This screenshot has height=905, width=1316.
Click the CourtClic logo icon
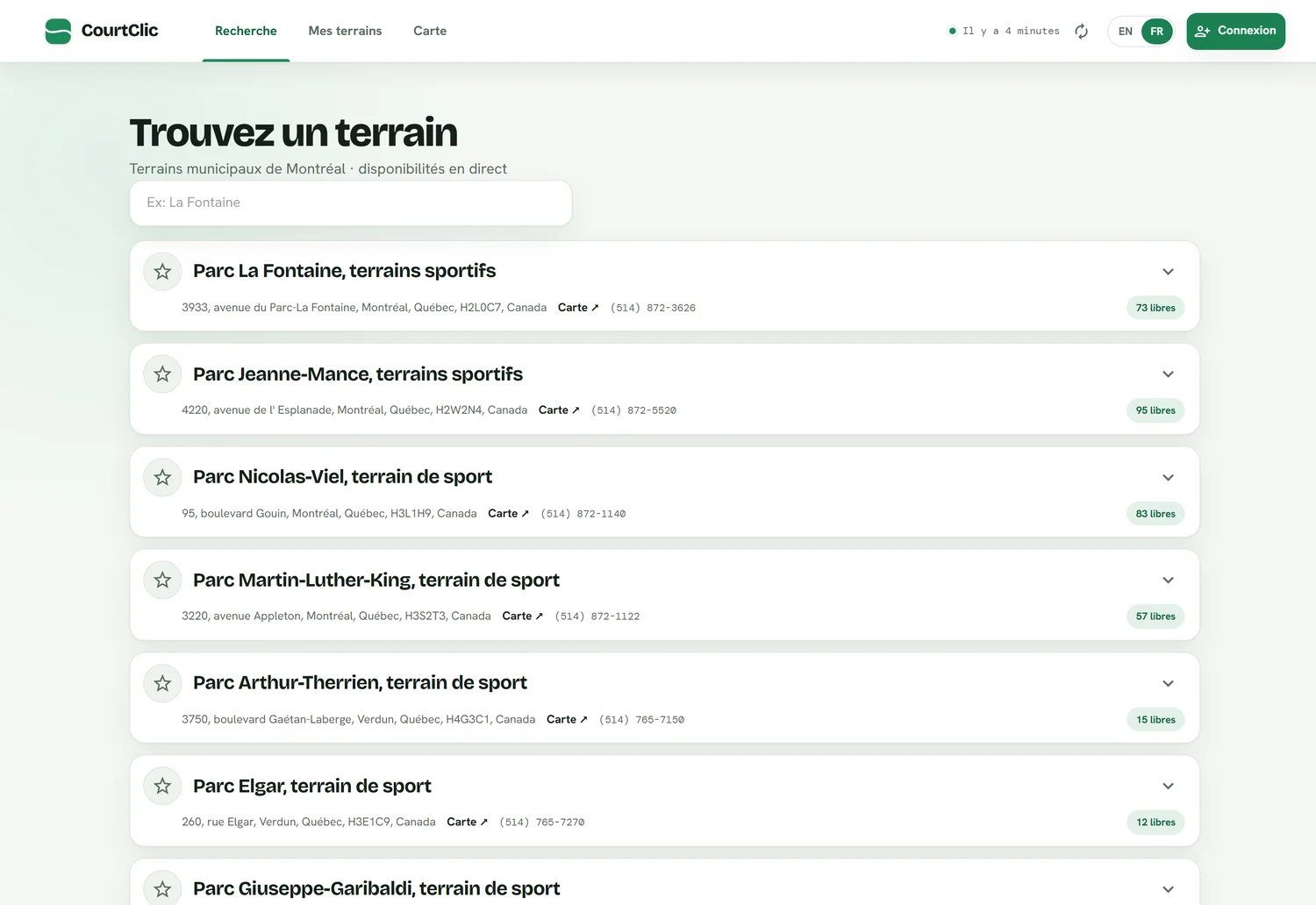point(58,32)
